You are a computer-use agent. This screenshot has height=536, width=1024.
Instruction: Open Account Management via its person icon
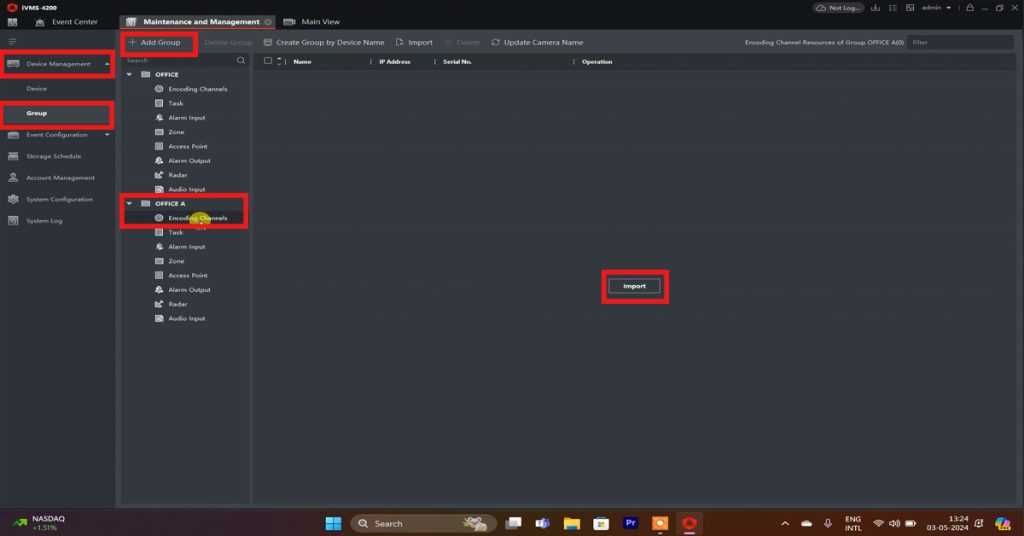[14, 178]
